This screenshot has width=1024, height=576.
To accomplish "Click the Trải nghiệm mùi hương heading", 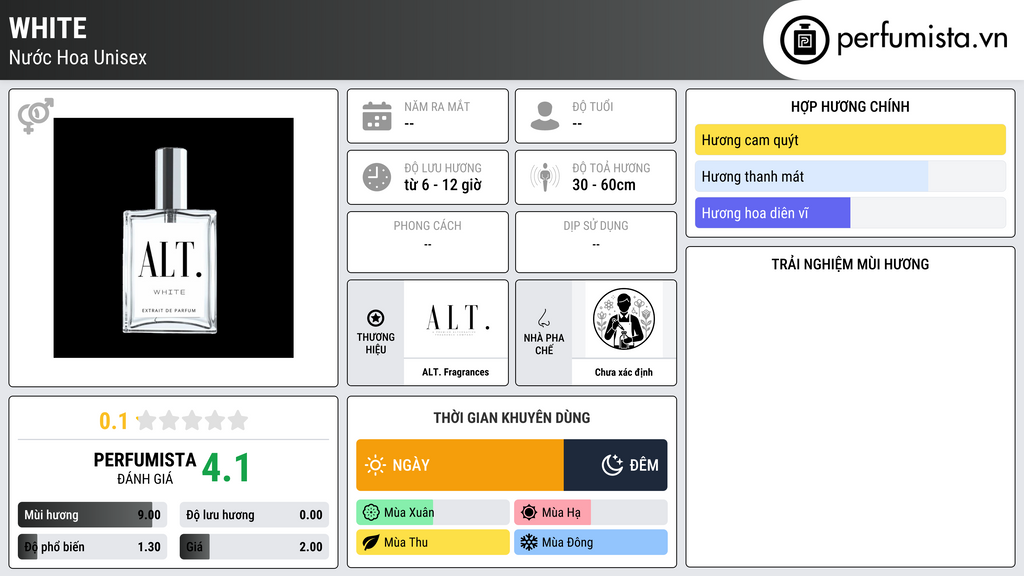I will 850,264.
